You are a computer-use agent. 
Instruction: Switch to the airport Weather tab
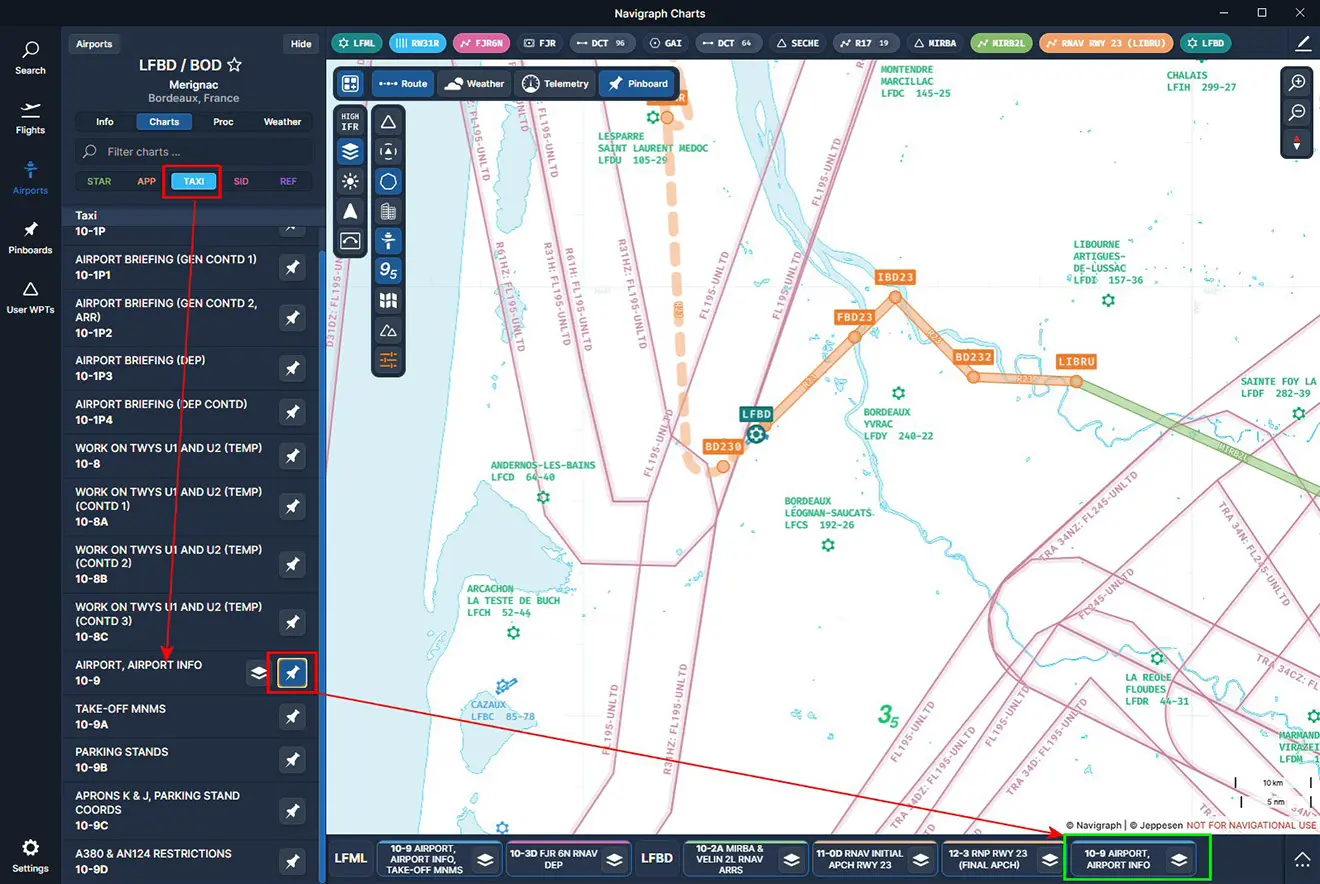[282, 122]
